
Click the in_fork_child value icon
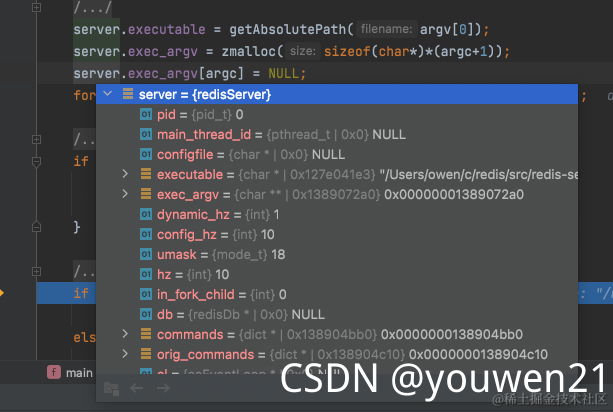(146, 294)
